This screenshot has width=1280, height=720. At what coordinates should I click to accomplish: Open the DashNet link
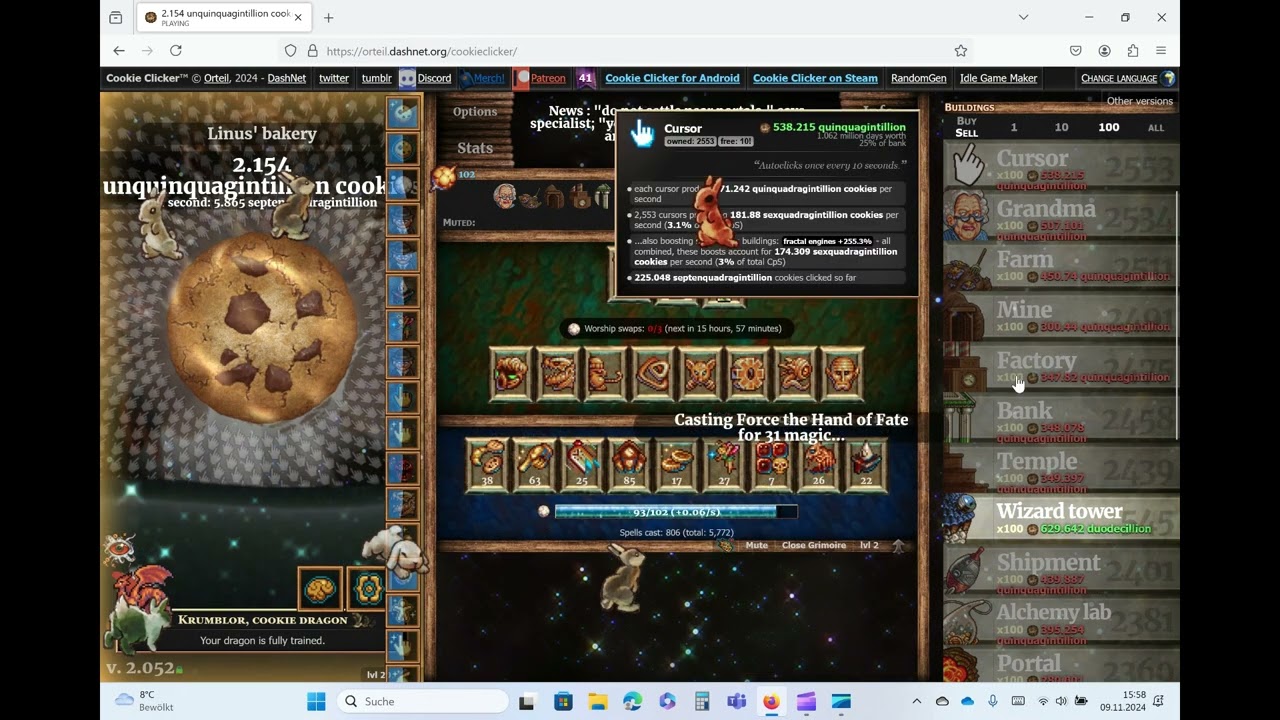[287, 78]
